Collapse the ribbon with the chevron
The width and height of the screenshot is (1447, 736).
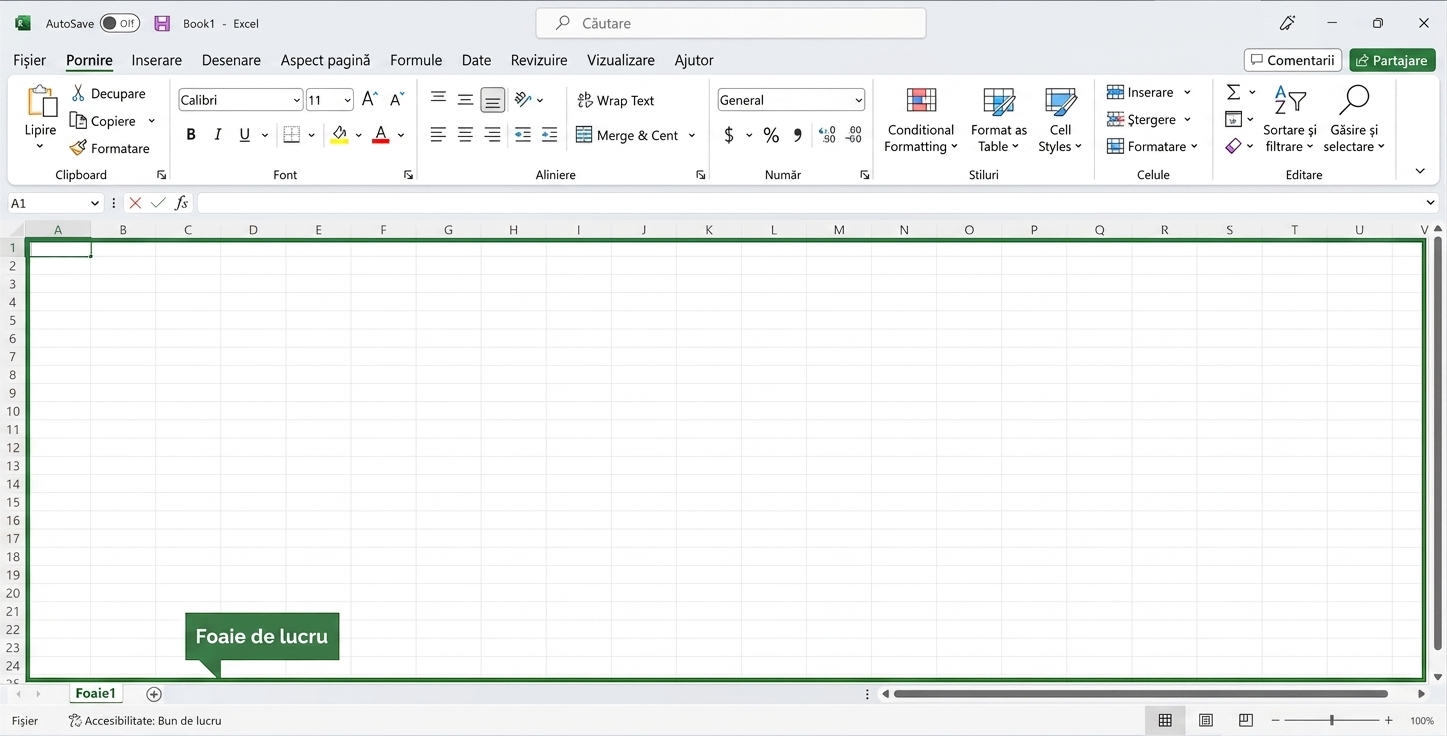pos(1420,171)
